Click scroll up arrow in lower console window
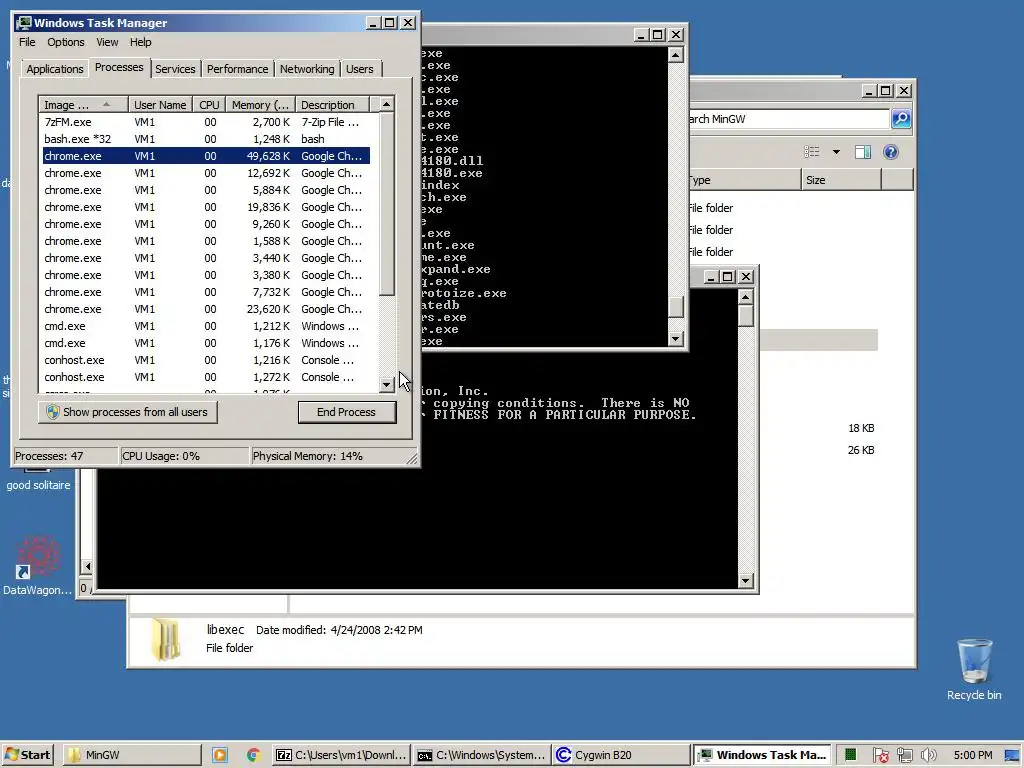1024x768 pixels. [x=746, y=296]
